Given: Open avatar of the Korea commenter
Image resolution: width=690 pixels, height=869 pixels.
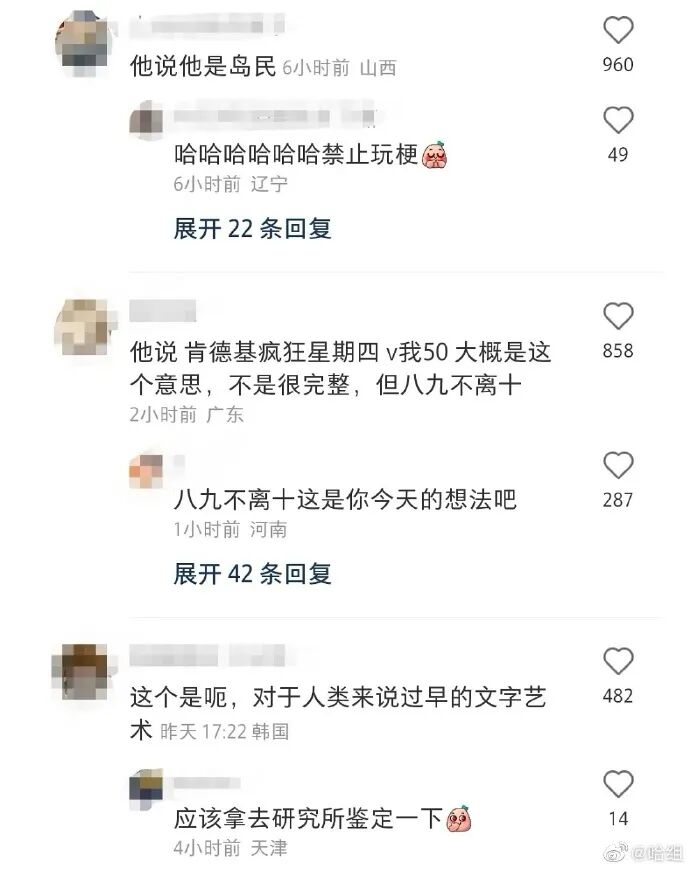Looking at the screenshot, I should tap(84, 672).
